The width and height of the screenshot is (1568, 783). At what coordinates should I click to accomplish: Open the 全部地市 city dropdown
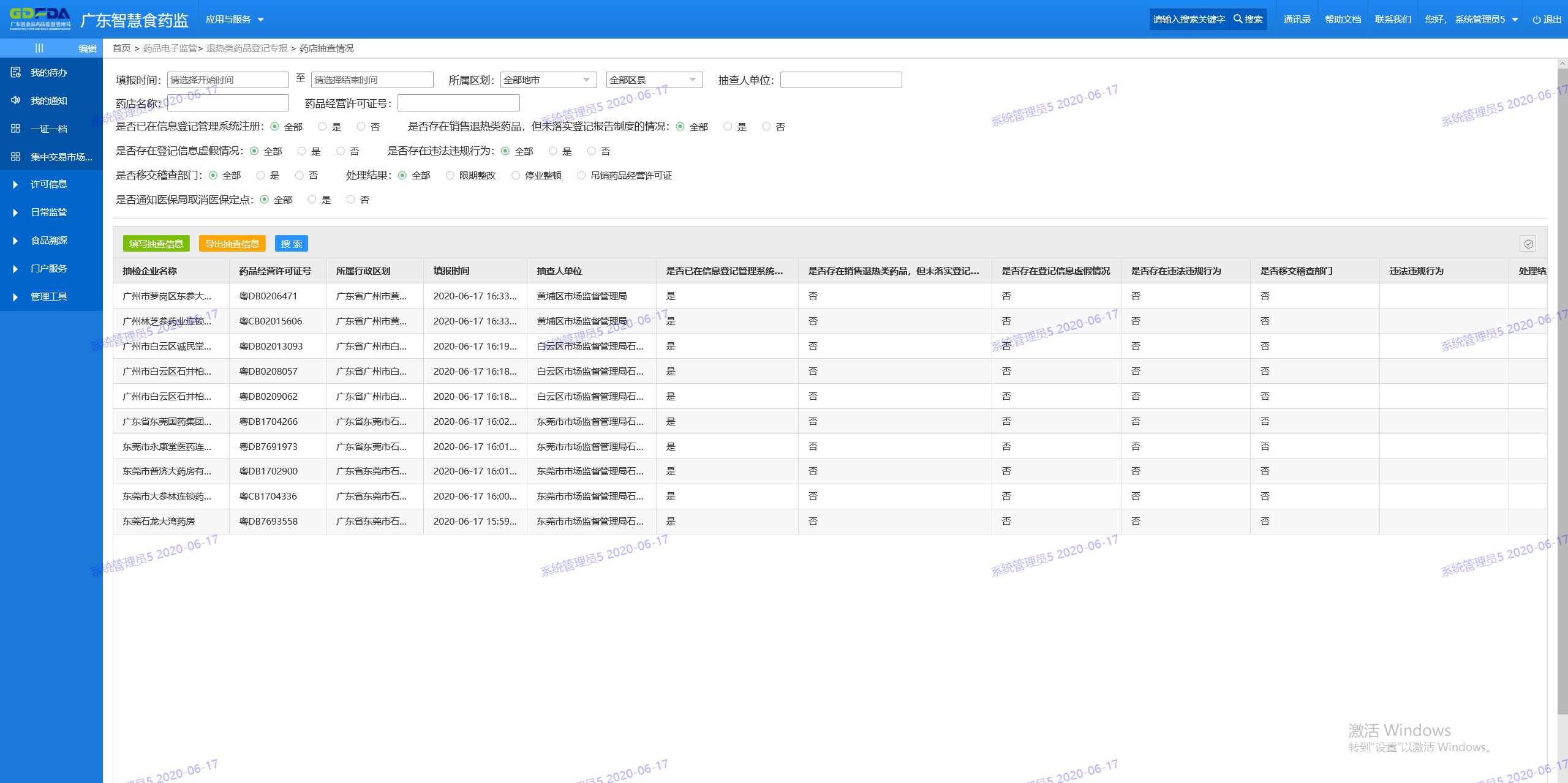(548, 80)
